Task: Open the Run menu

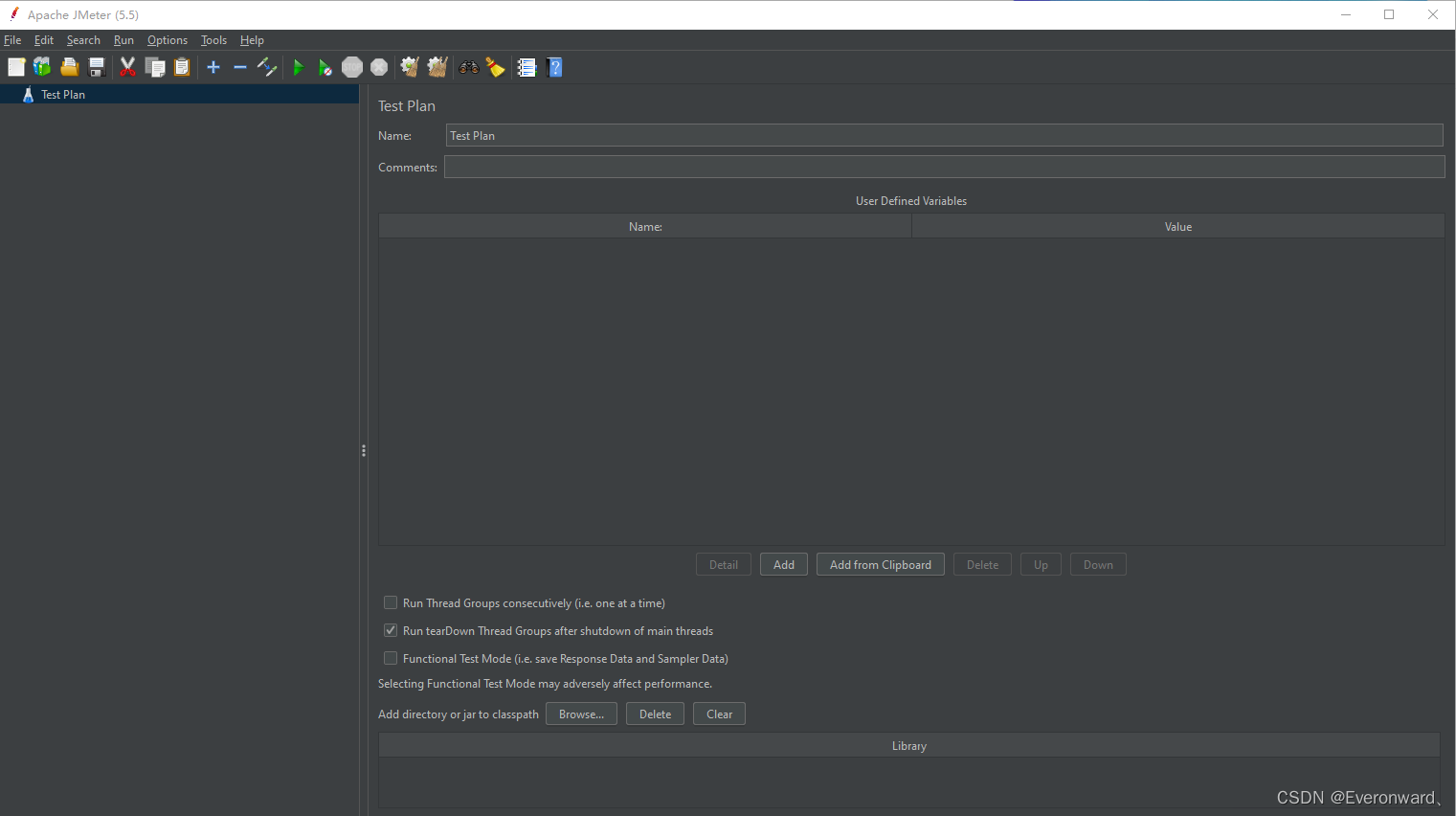Action: [x=123, y=40]
